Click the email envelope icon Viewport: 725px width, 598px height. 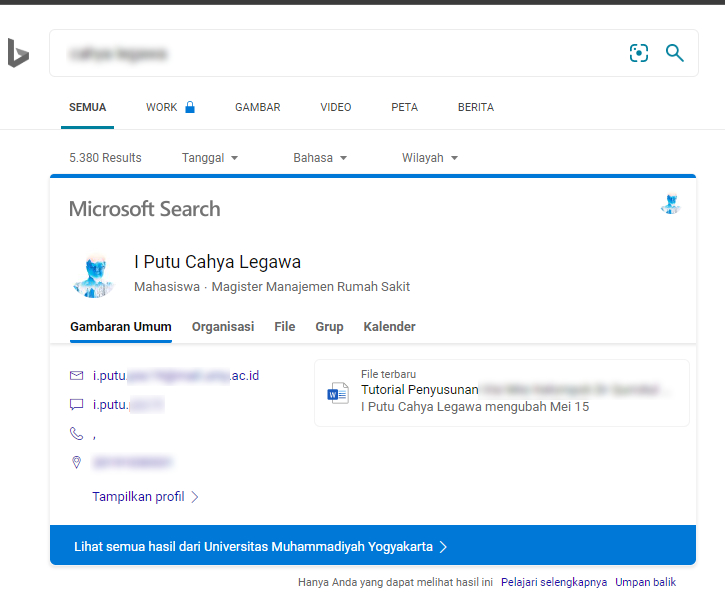point(76,376)
